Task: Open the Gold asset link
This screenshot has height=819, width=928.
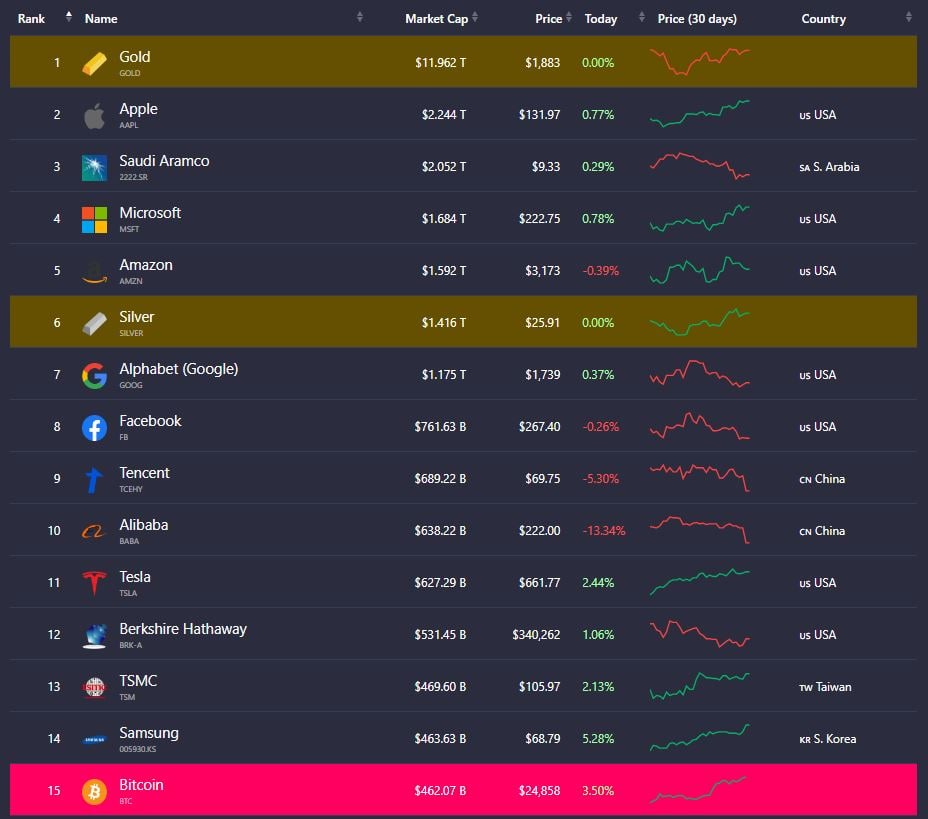Action: (x=134, y=57)
